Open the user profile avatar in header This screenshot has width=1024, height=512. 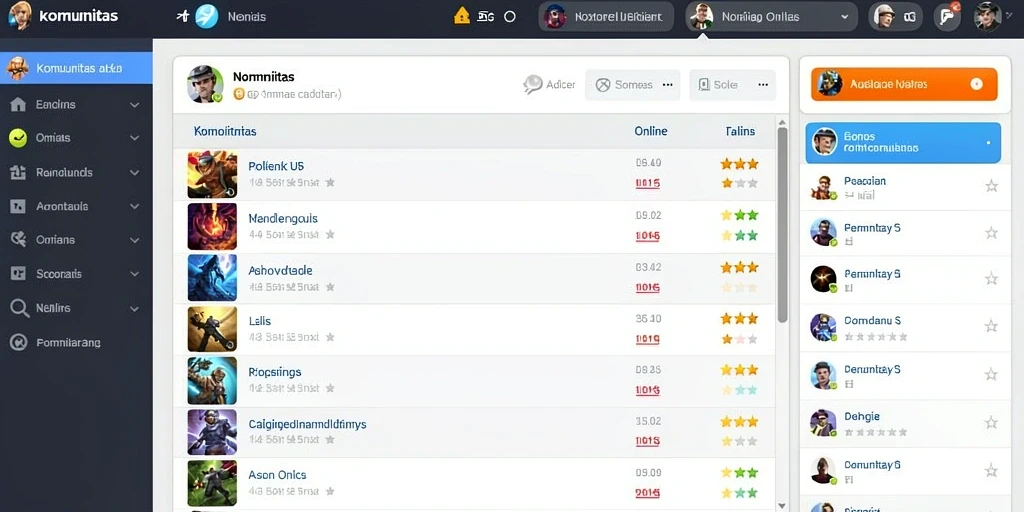(x=987, y=16)
